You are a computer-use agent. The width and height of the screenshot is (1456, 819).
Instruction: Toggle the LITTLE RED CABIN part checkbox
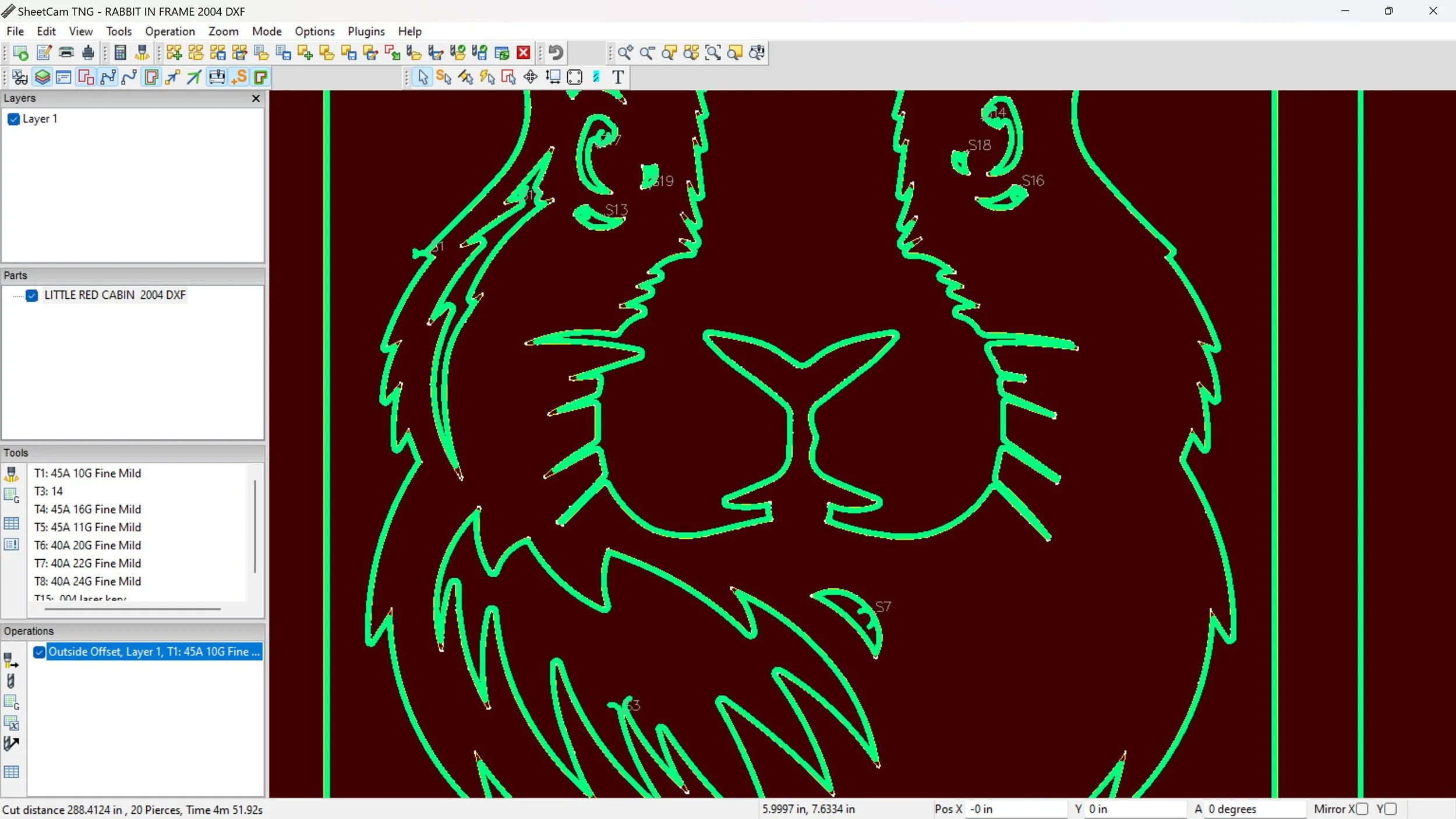point(32,295)
